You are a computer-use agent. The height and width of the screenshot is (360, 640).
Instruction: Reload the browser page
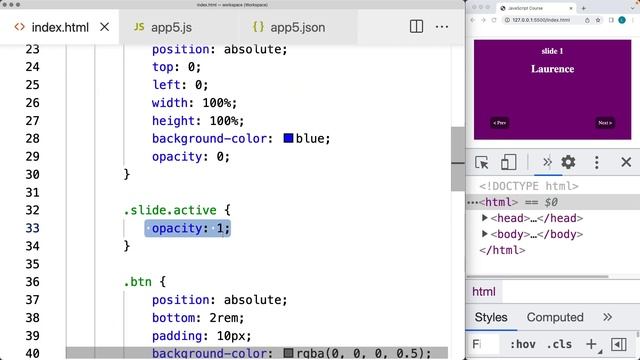tap(494, 20)
